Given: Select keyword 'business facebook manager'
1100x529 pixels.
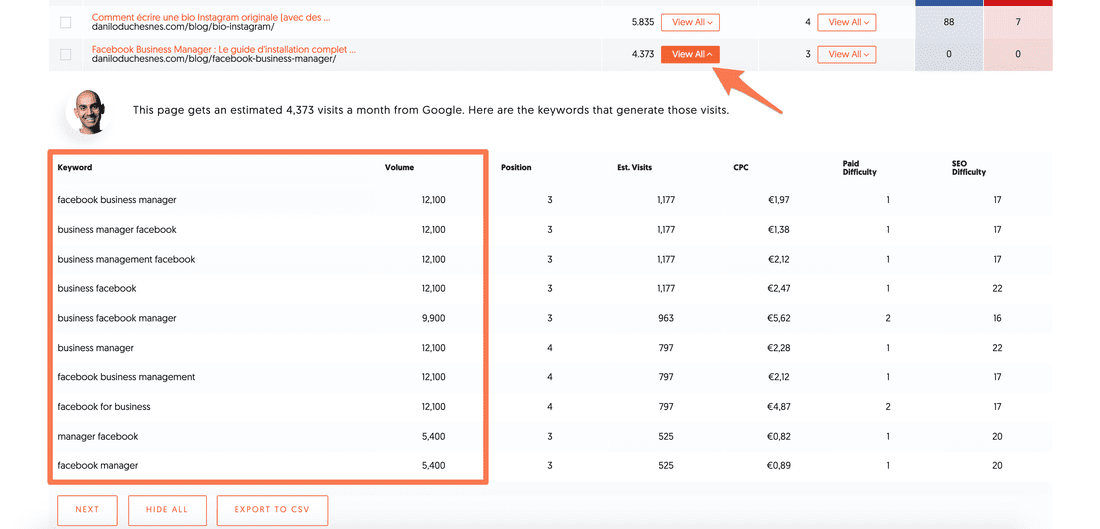Looking at the screenshot, I should coord(116,318).
